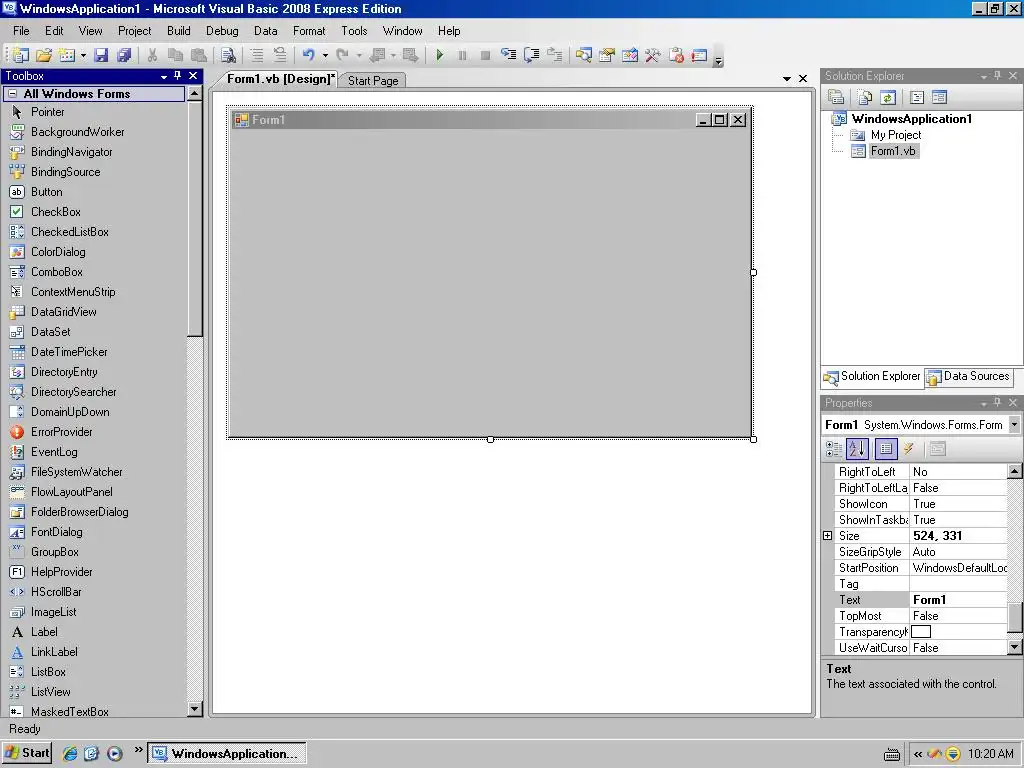
Task: Toggle auto-hide pin on Properties panel
Action: 997,402
